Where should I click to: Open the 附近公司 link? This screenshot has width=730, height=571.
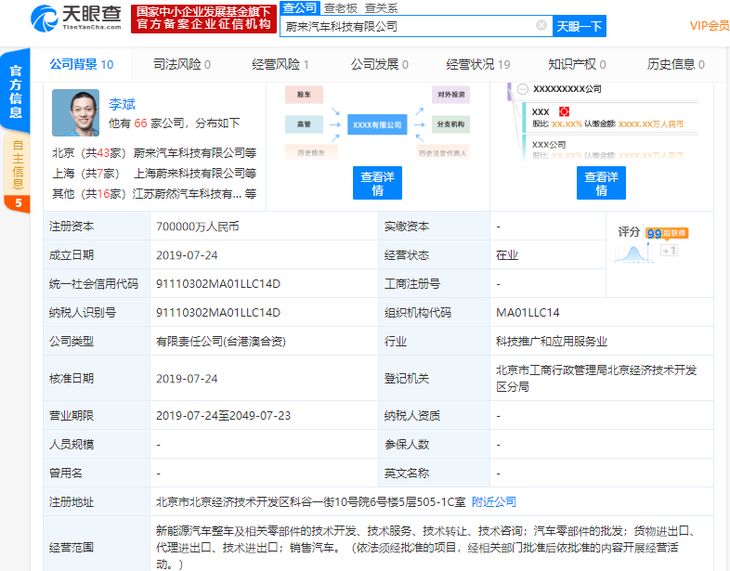[493, 502]
